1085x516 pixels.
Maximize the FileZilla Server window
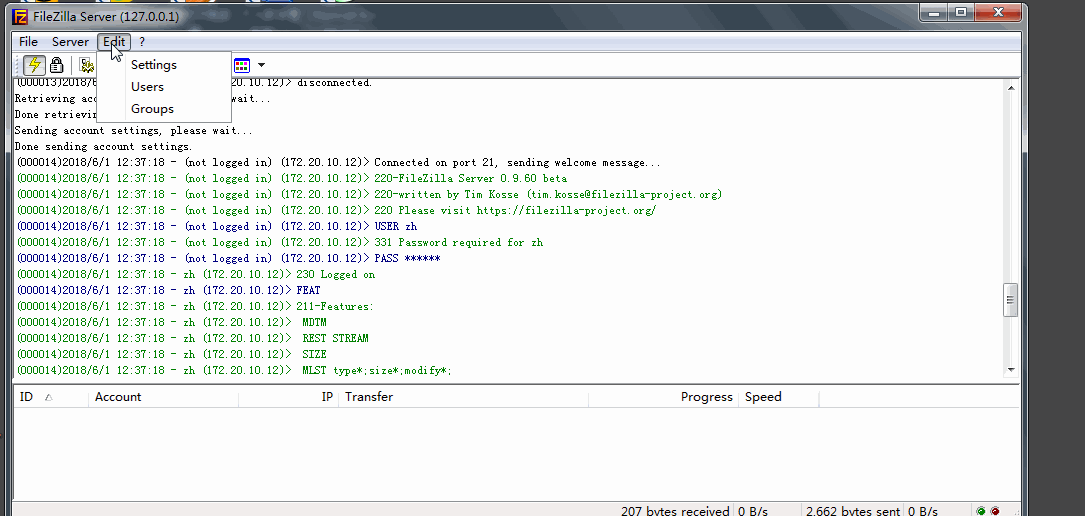pyautogui.click(x=960, y=12)
